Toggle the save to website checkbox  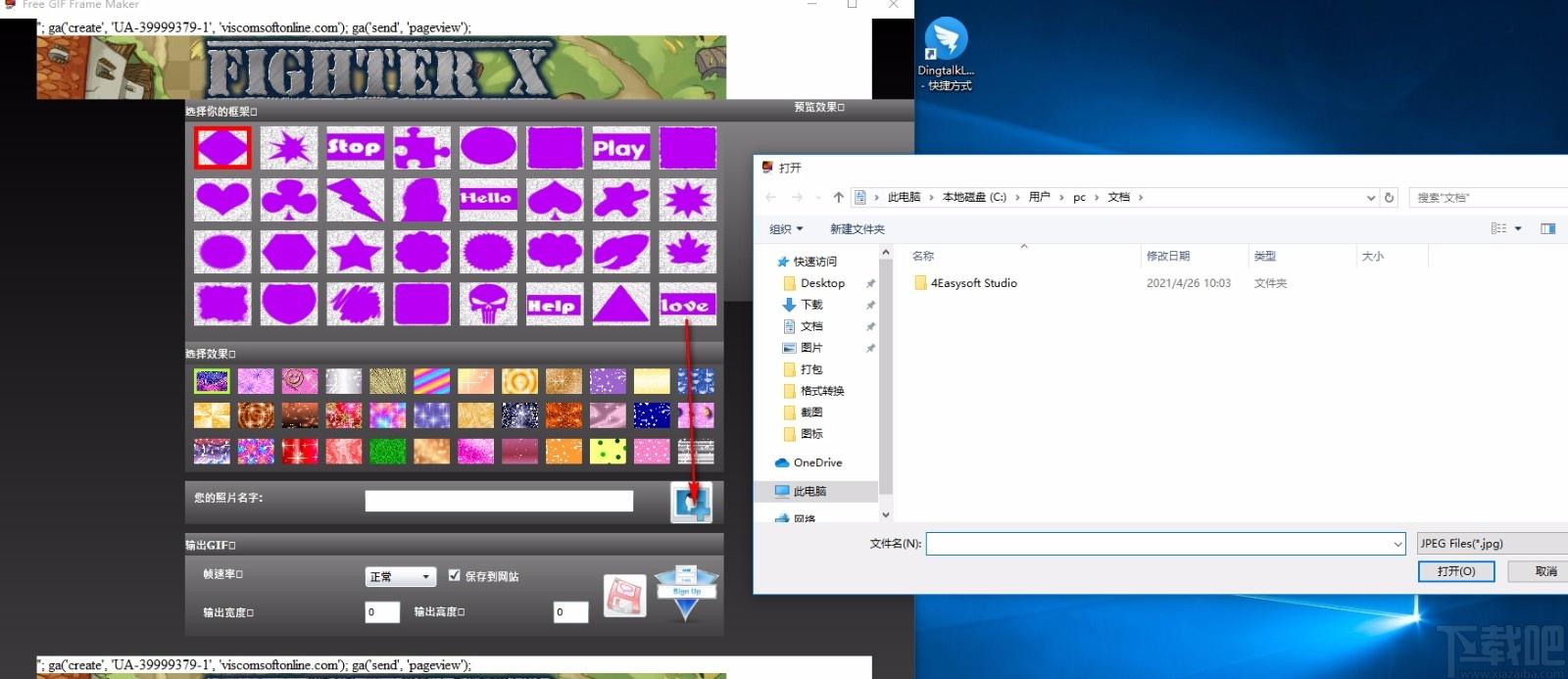point(454,576)
